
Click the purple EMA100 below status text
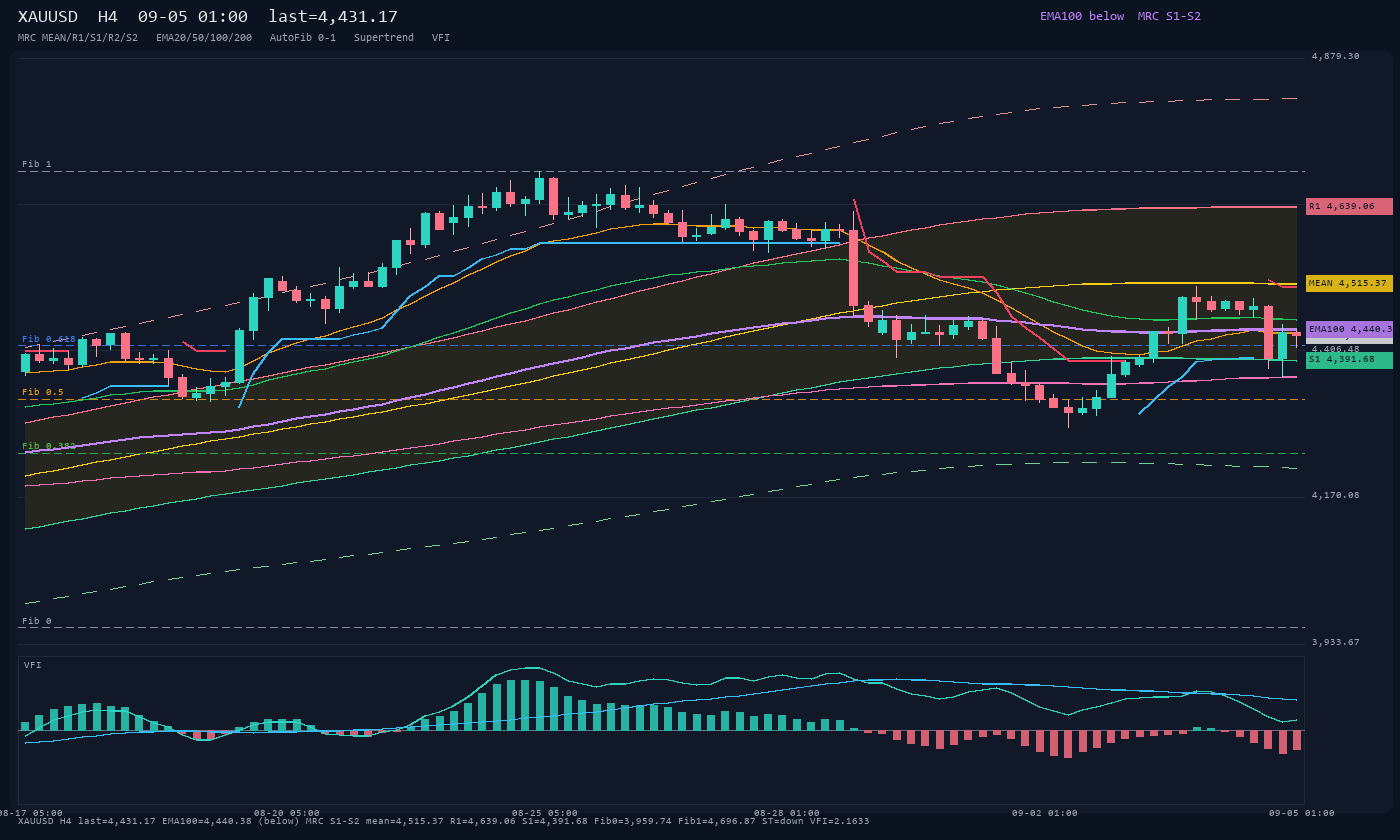(x=1082, y=16)
